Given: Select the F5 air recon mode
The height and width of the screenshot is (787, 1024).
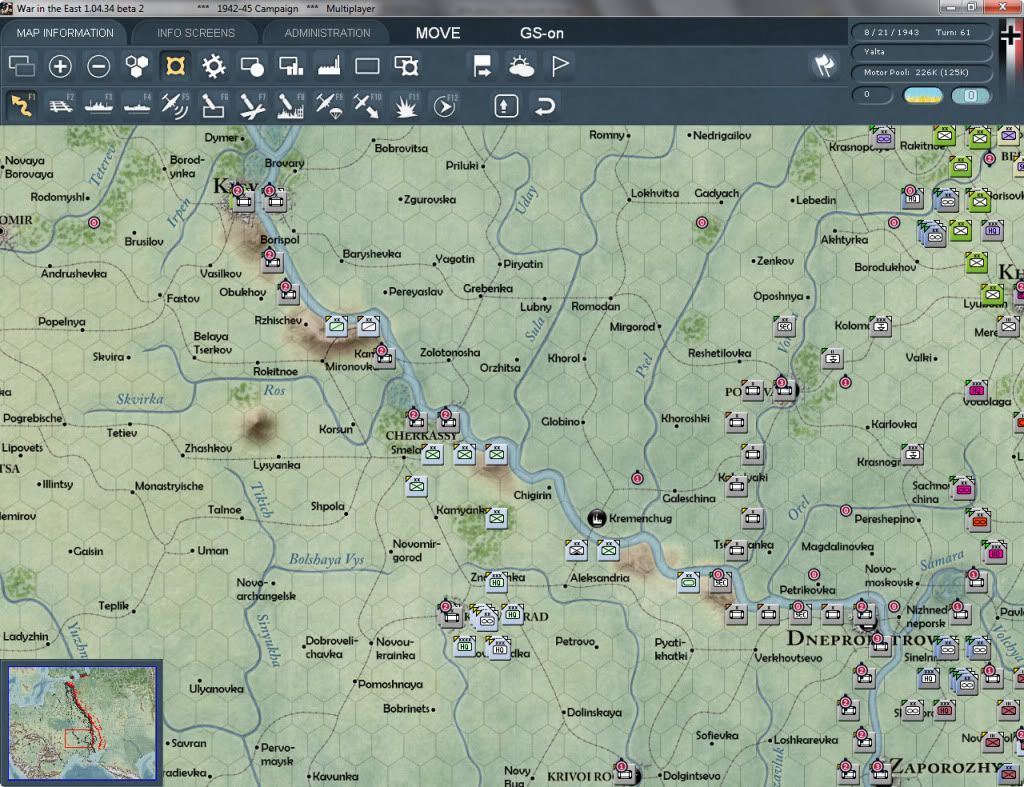Looking at the screenshot, I should (175, 105).
